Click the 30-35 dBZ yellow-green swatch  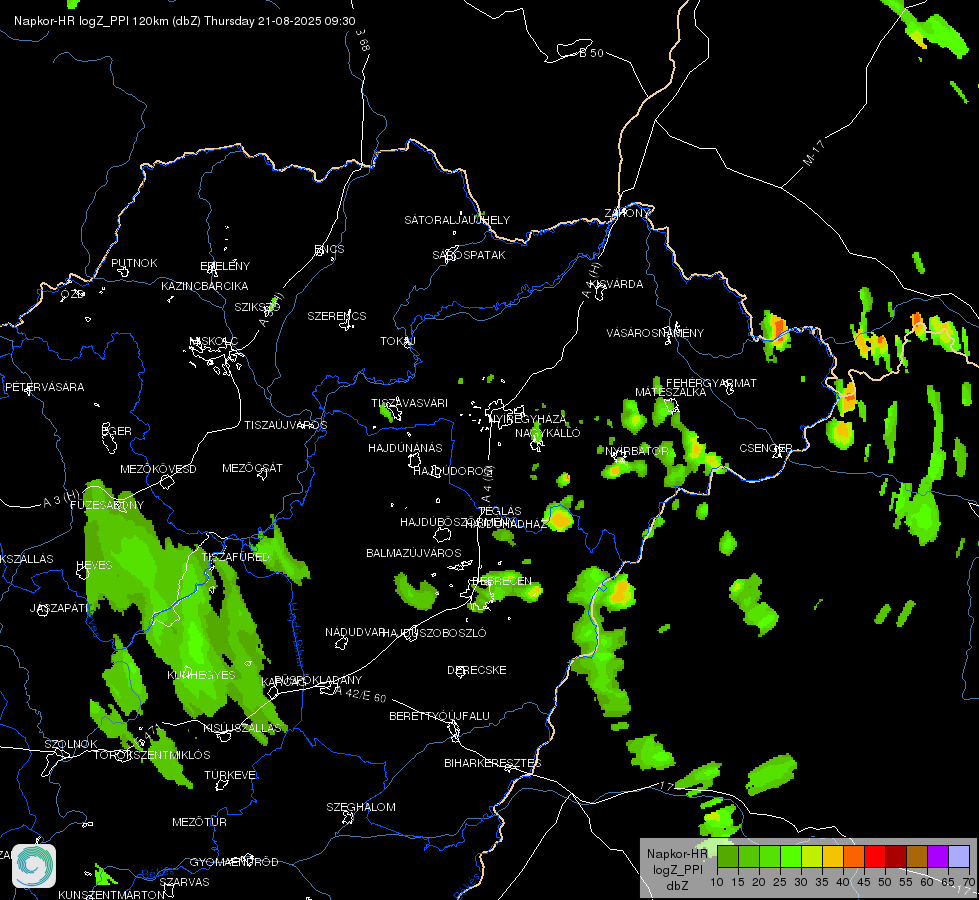(812, 856)
